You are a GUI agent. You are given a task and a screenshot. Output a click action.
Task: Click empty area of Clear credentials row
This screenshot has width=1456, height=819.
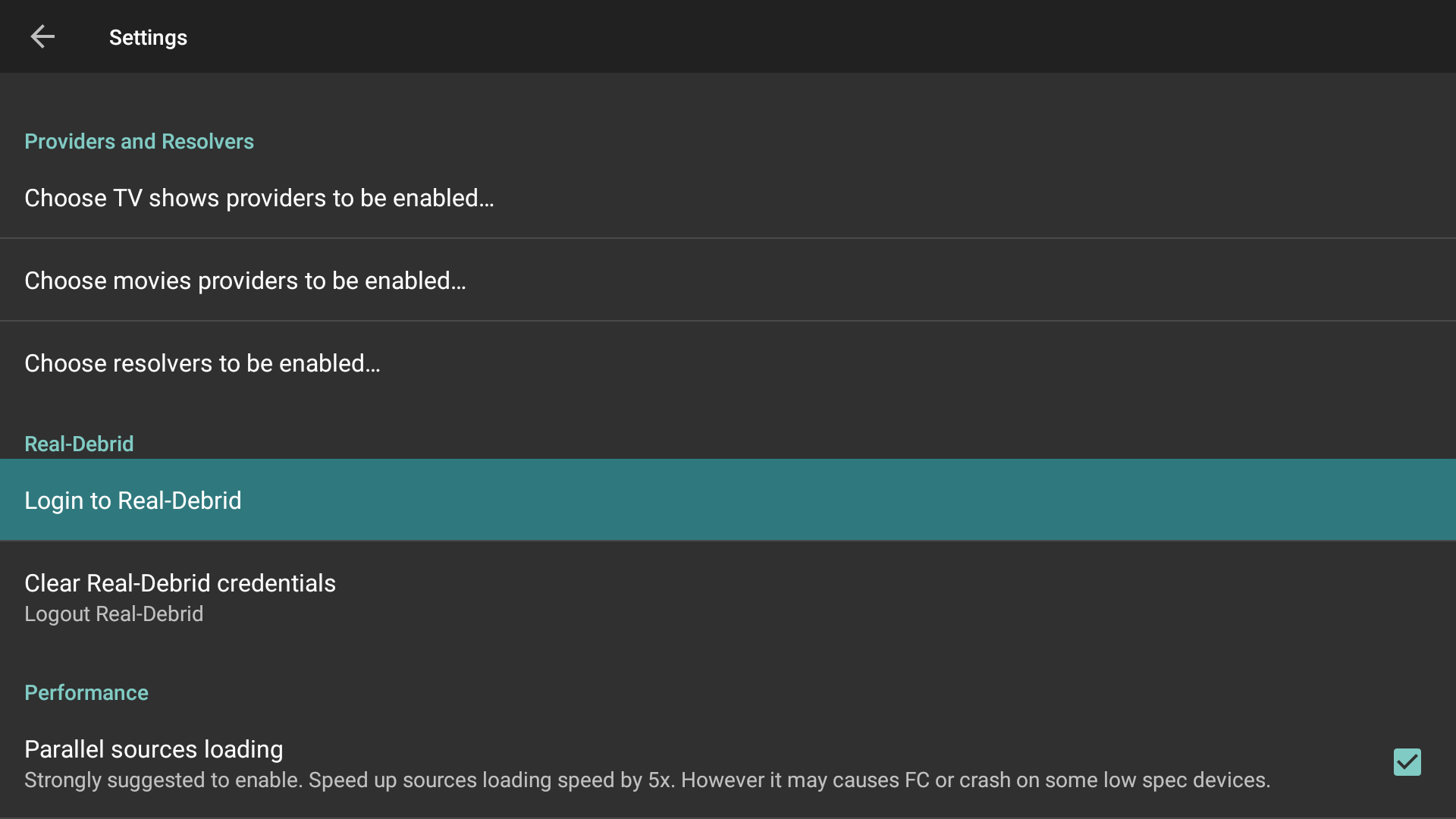(x=895, y=598)
